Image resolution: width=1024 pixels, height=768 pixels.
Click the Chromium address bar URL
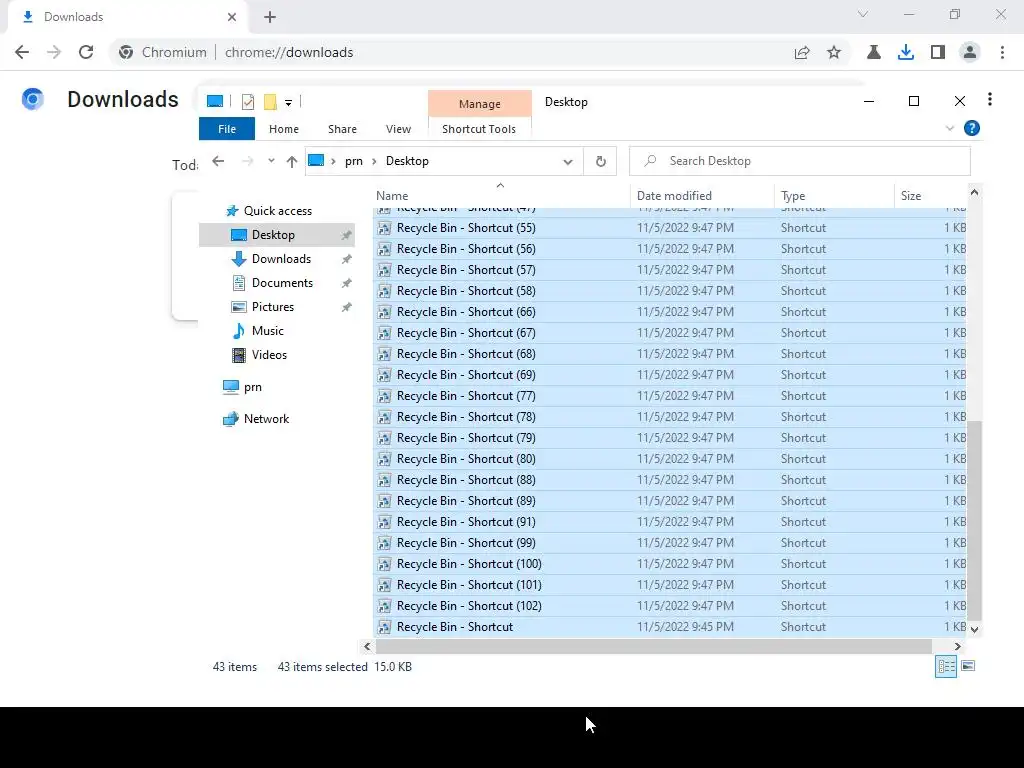point(289,52)
